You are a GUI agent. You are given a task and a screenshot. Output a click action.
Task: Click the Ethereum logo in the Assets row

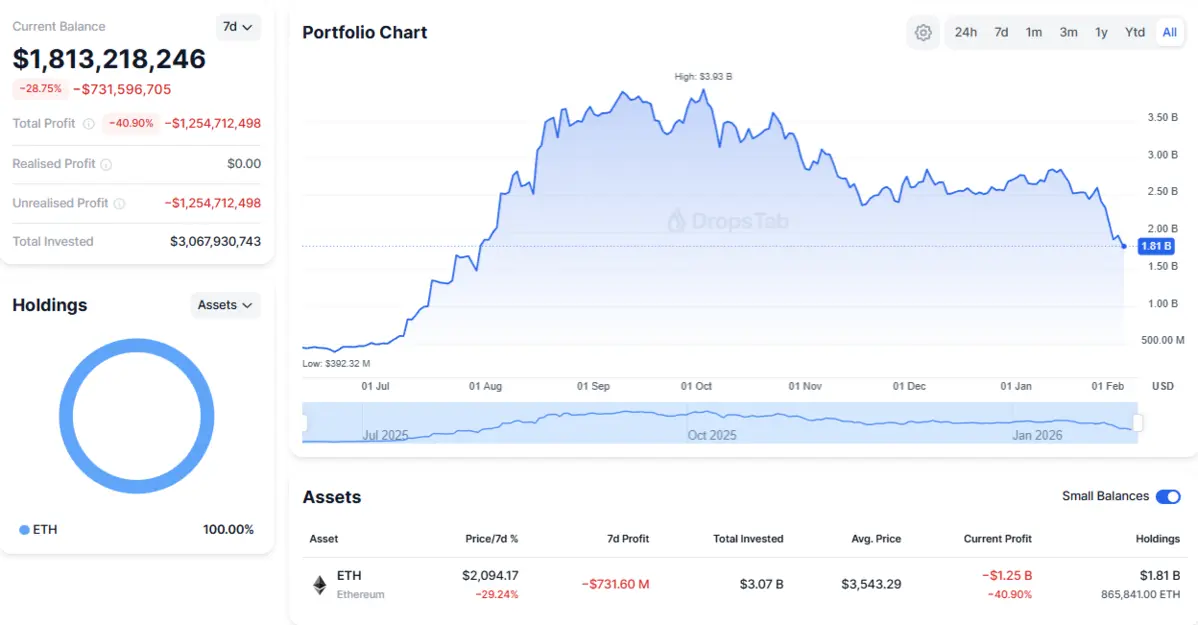point(320,585)
